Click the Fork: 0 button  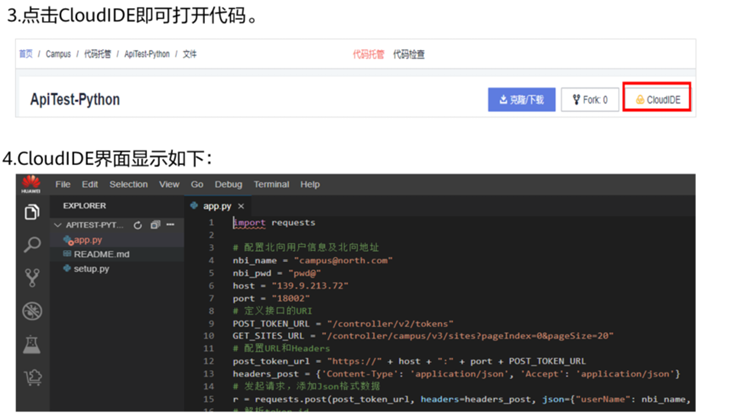click(589, 100)
